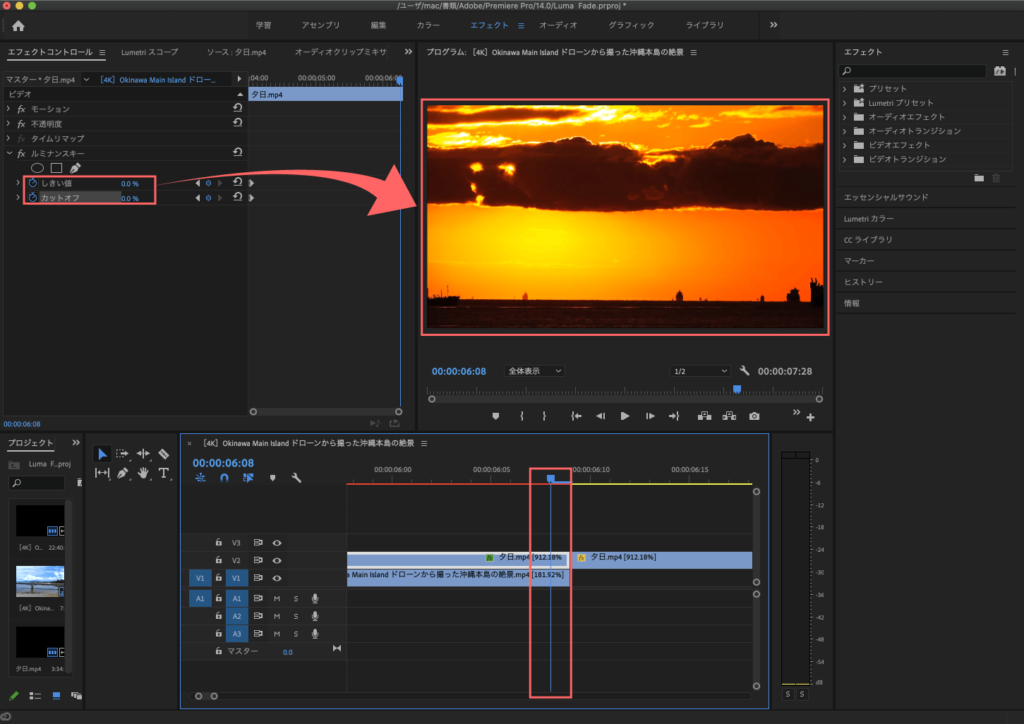
Task: Select the Ripple Edit tool
Action: [x=143, y=454]
